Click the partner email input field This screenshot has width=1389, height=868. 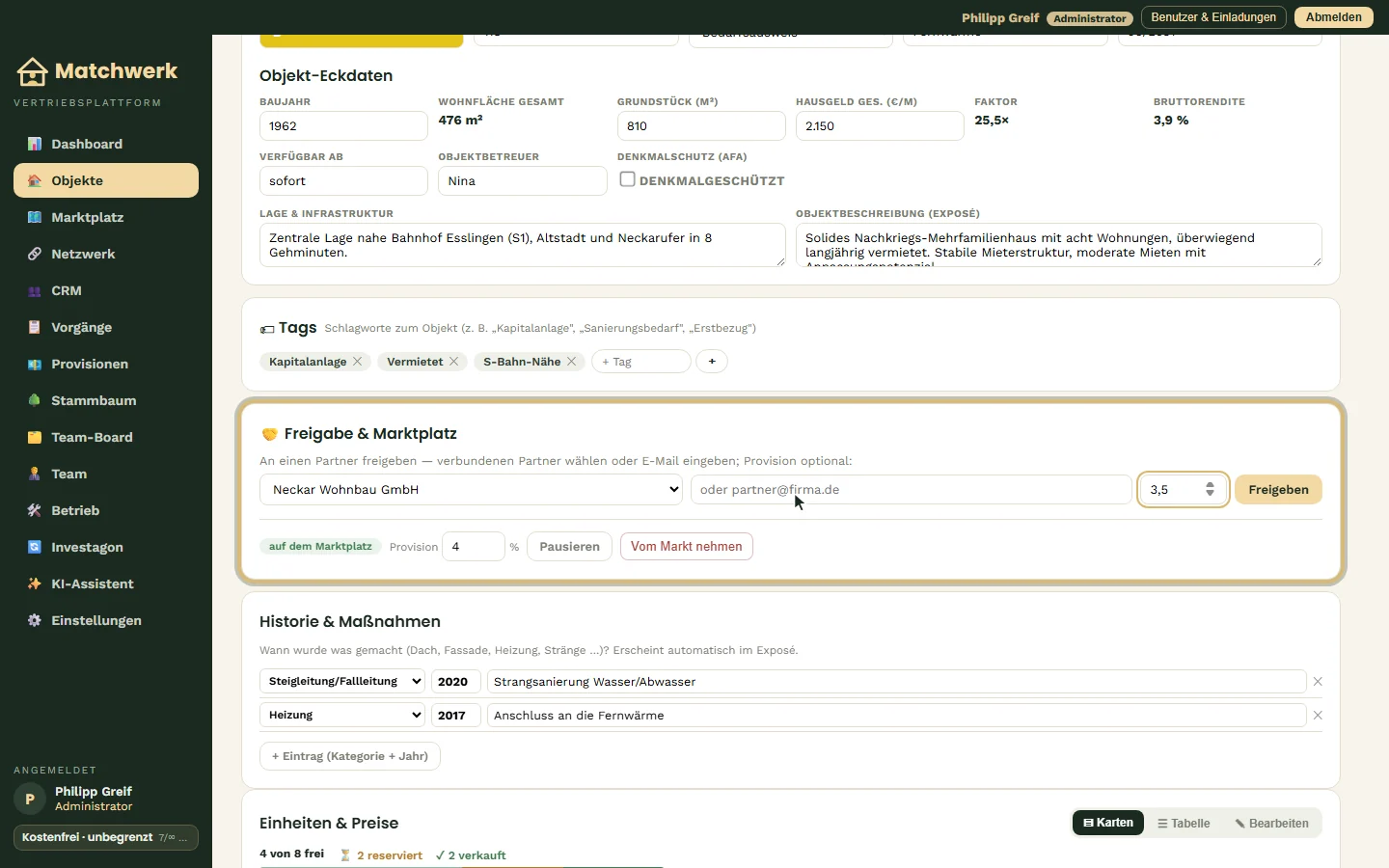pyautogui.click(x=911, y=490)
